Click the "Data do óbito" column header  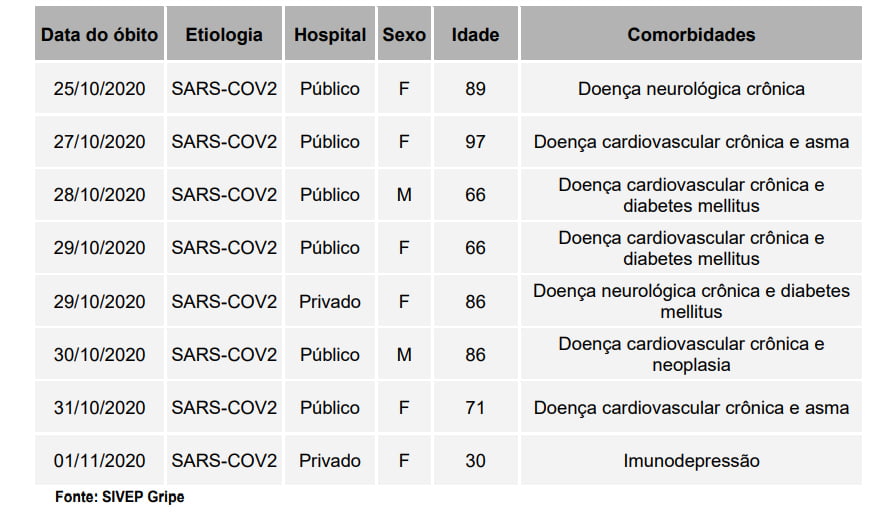(x=99, y=35)
